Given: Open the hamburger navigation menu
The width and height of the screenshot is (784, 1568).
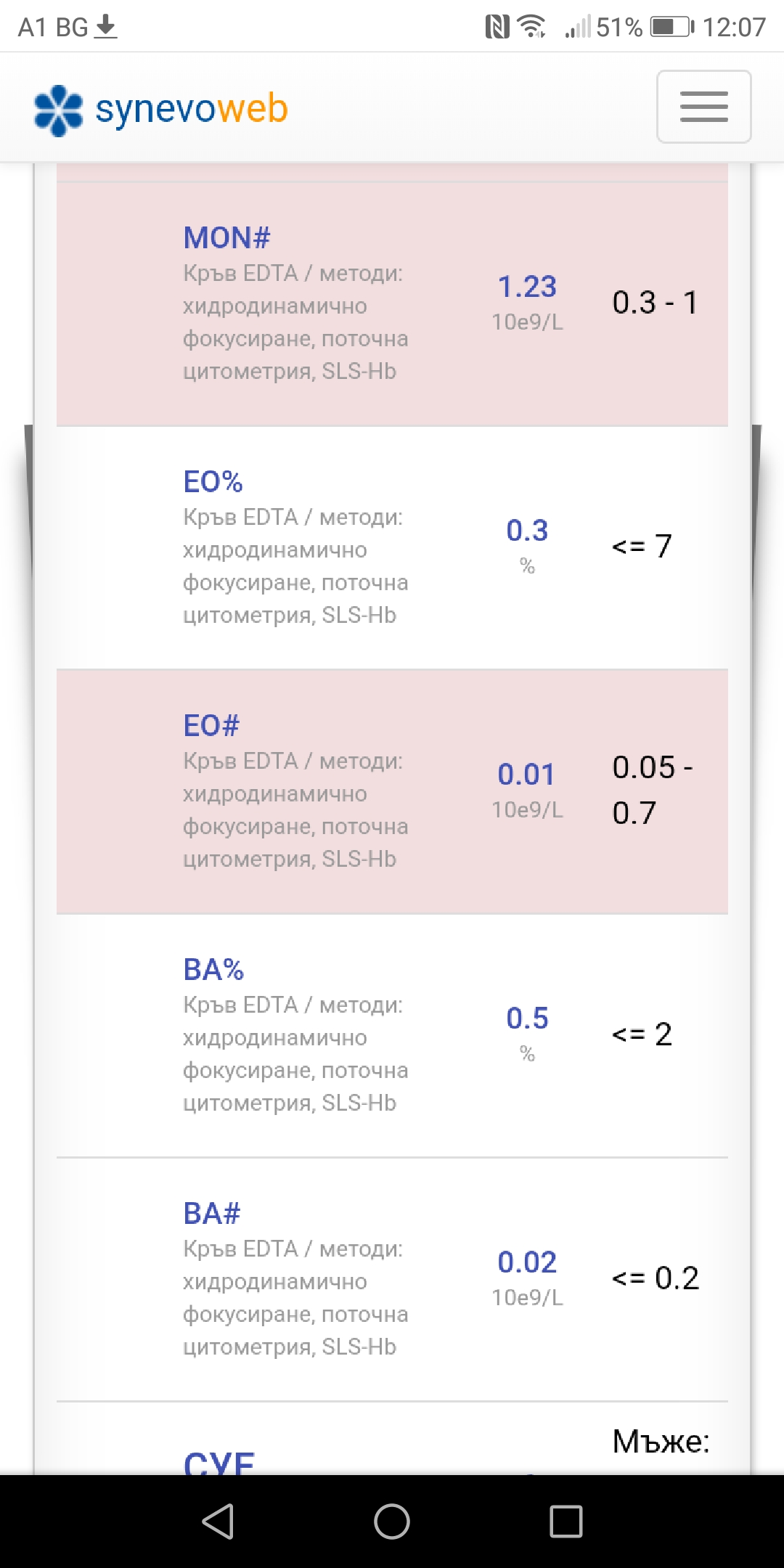Looking at the screenshot, I should pos(703,107).
